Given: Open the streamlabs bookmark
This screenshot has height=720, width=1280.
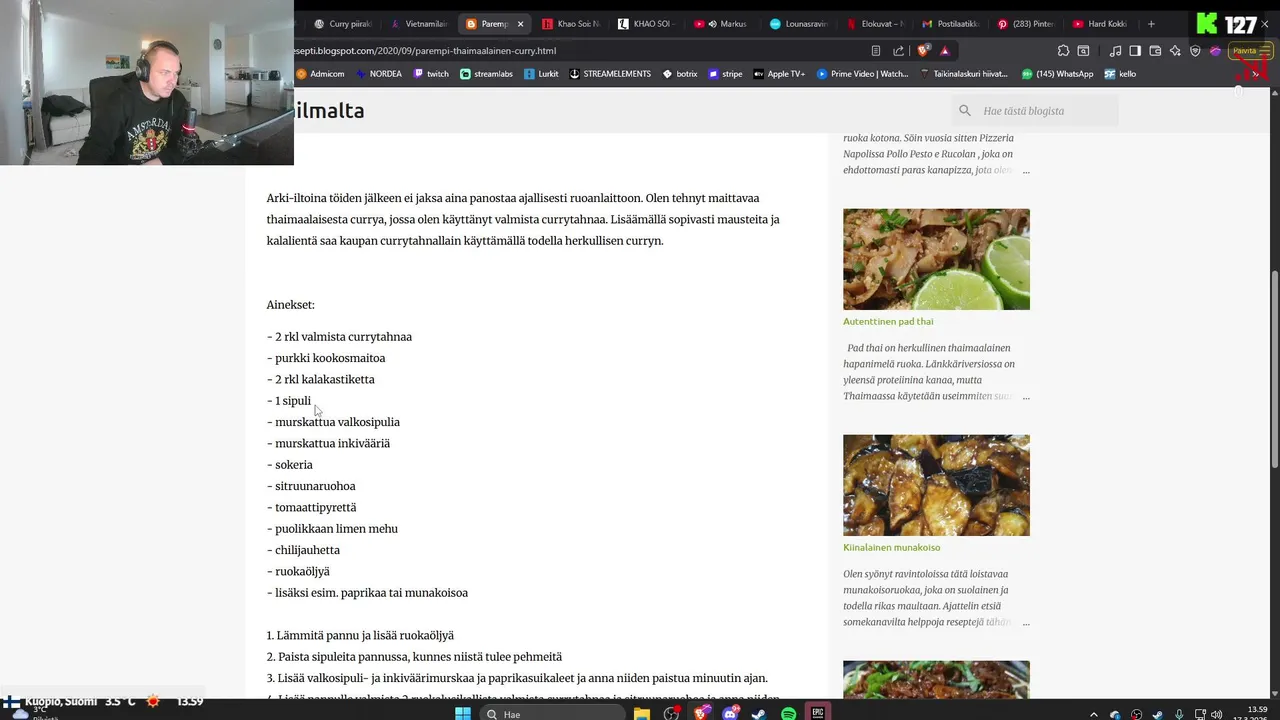Looking at the screenshot, I should [x=487, y=74].
